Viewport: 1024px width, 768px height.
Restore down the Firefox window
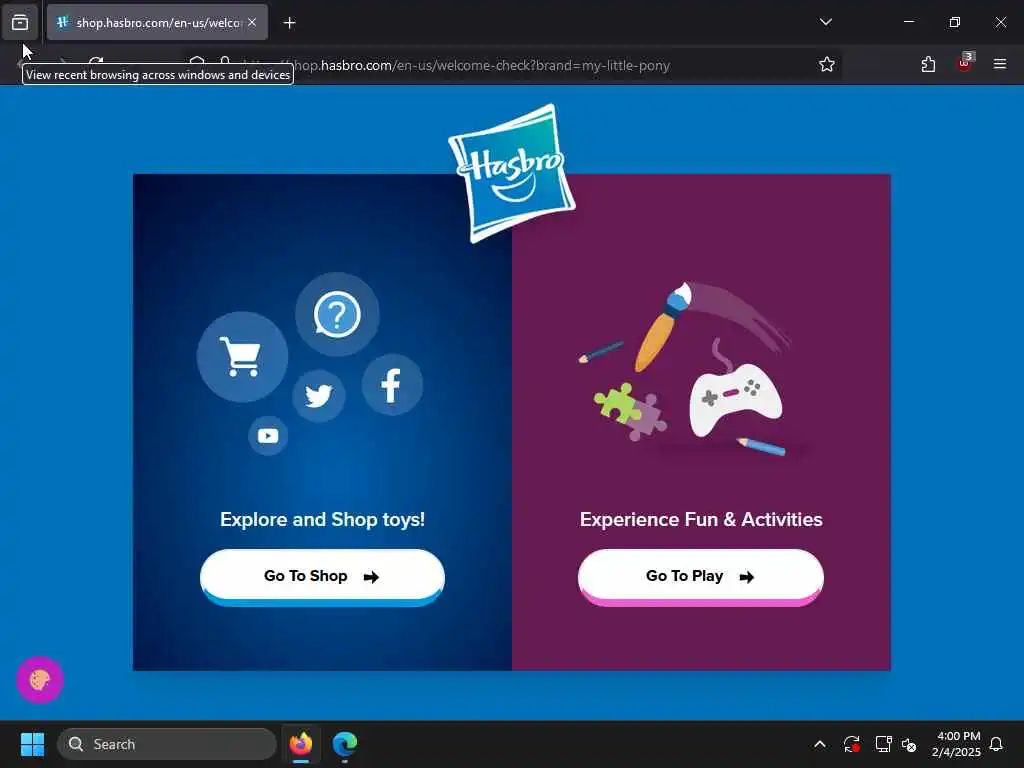point(955,22)
